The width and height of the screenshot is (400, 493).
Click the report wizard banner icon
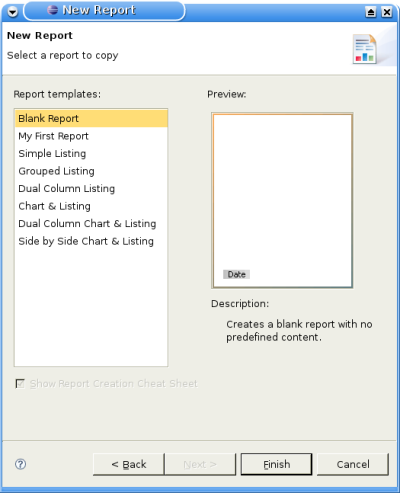point(365,49)
